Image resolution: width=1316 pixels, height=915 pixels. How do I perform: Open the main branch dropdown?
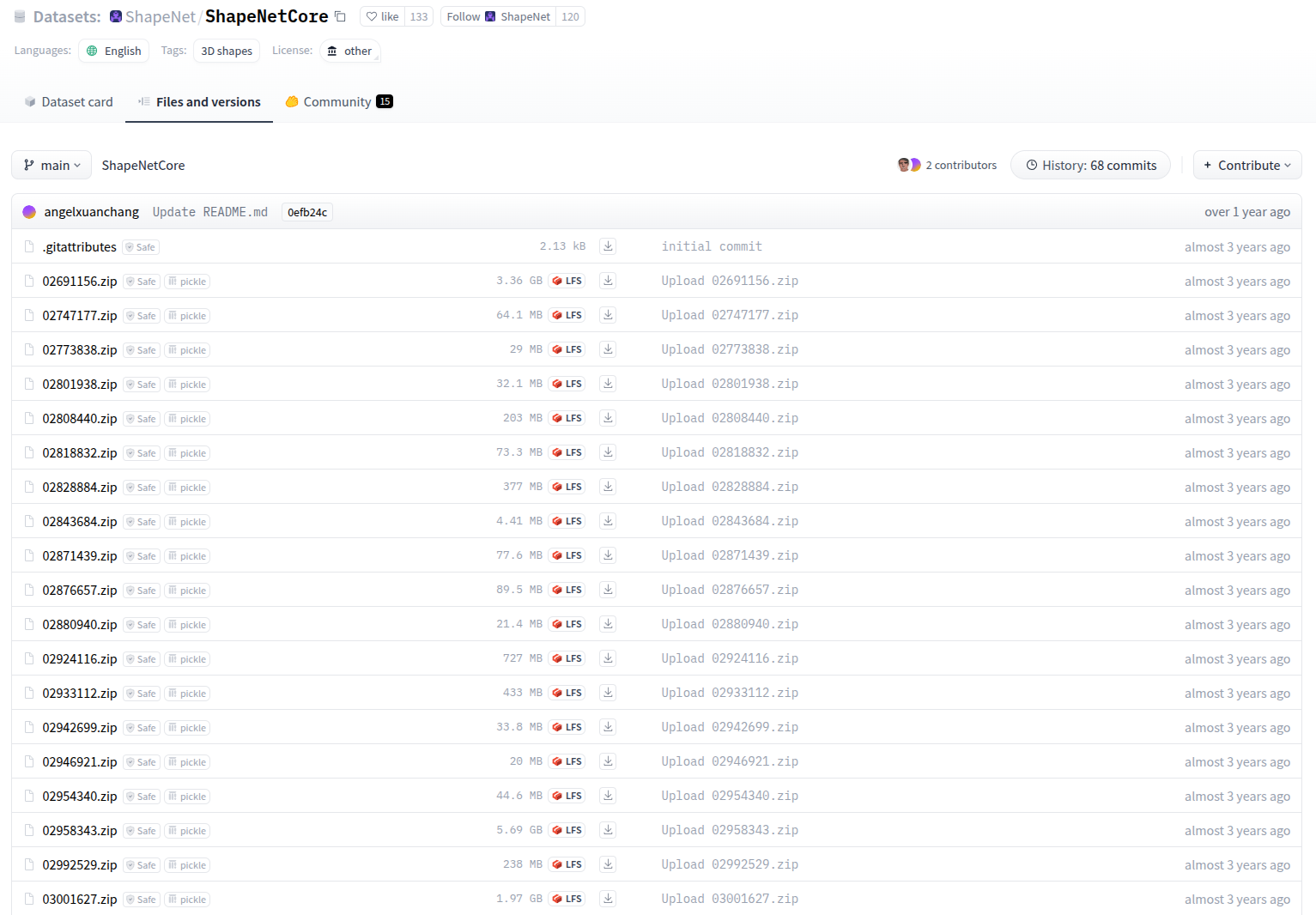52,165
